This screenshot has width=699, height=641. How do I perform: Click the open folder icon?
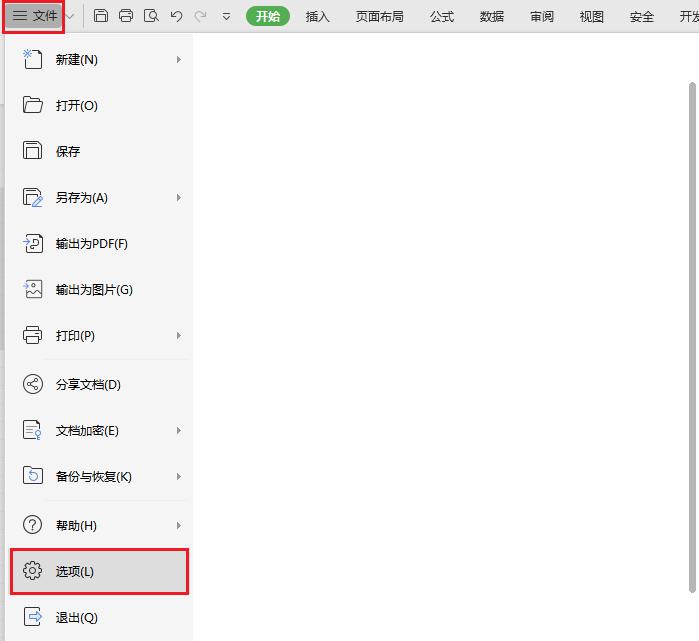(33, 105)
